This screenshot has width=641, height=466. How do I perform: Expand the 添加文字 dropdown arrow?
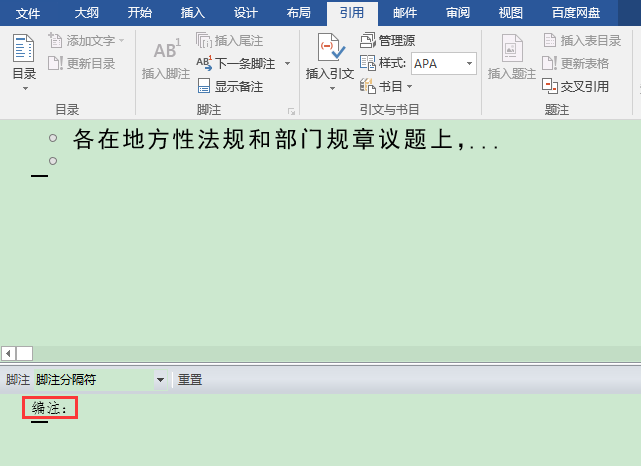coord(121,40)
